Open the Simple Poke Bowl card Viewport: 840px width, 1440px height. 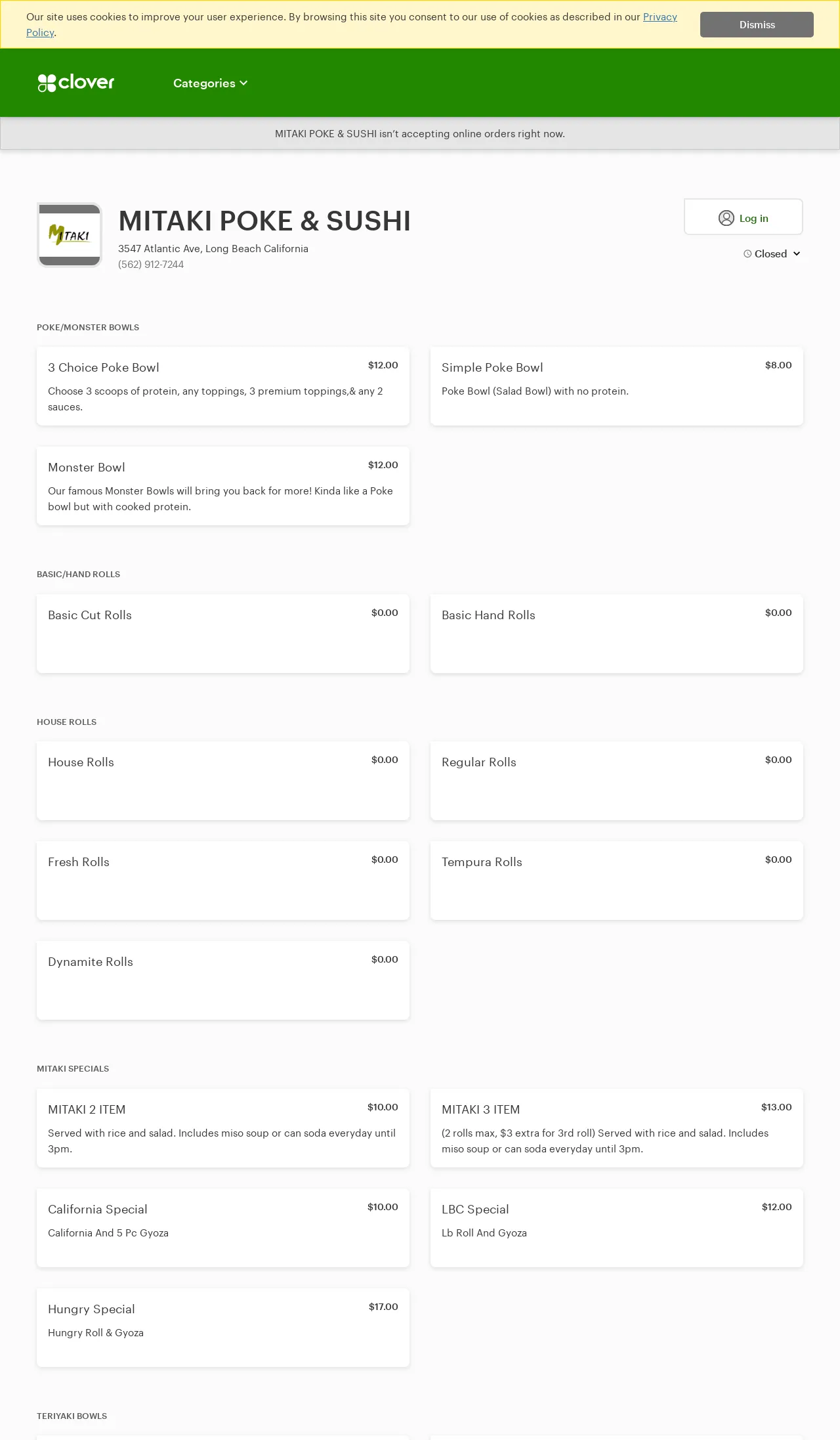(617, 386)
